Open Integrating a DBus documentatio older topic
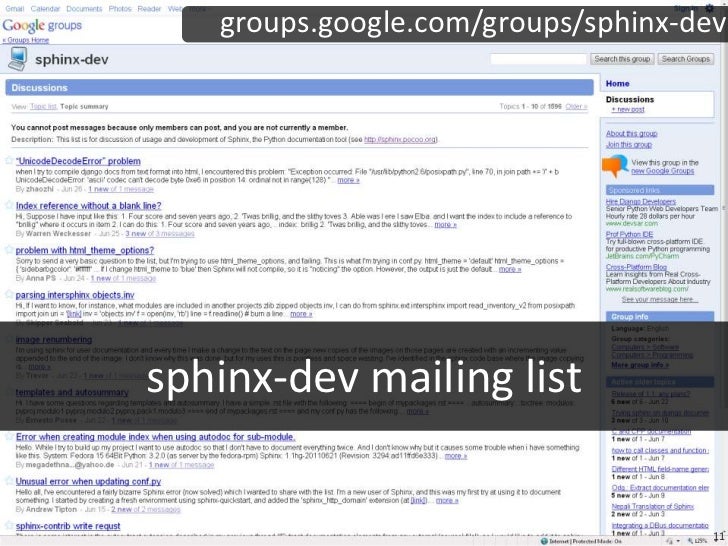Image resolution: width=728 pixels, height=546 pixels. (660, 526)
